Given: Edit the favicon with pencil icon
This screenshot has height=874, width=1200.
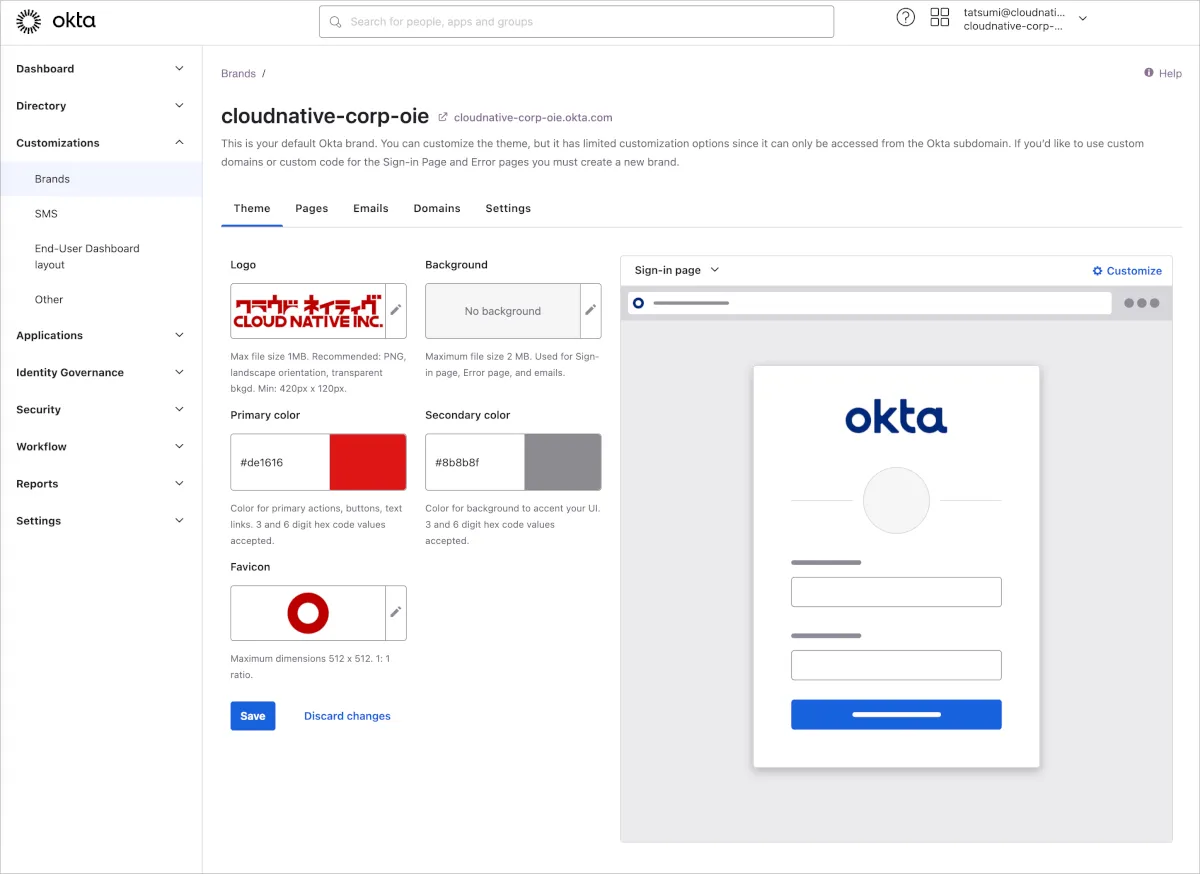Looking at the screenshot, I should [x=396, y=613].
